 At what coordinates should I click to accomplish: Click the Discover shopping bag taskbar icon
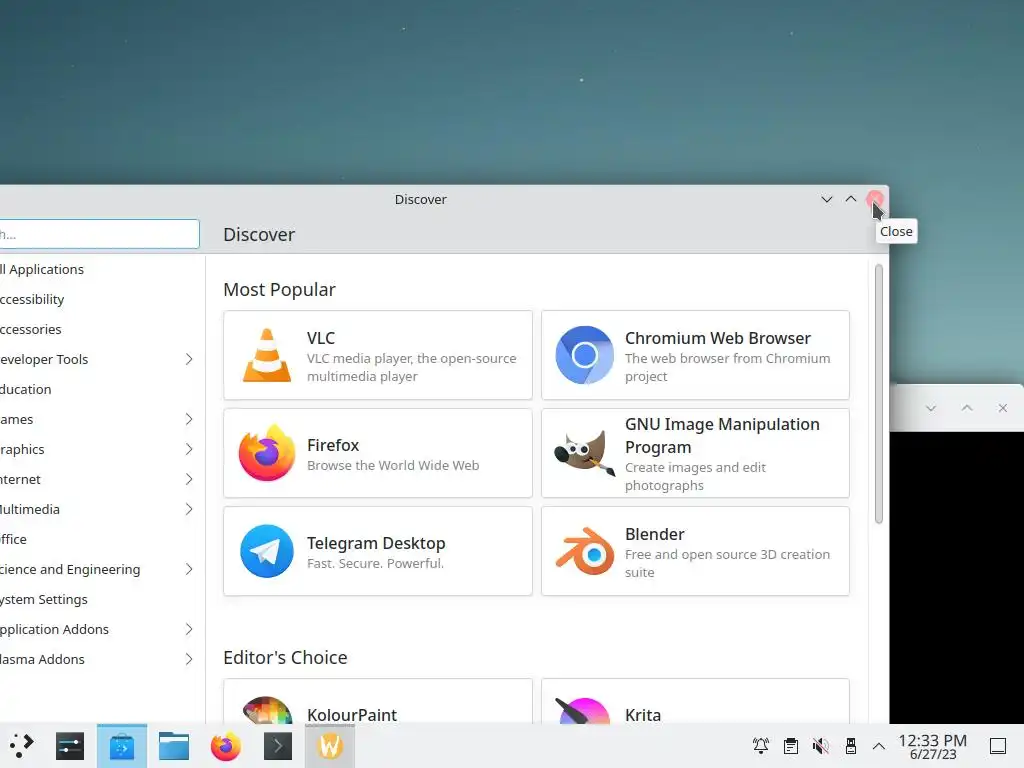tap(121, 746)
